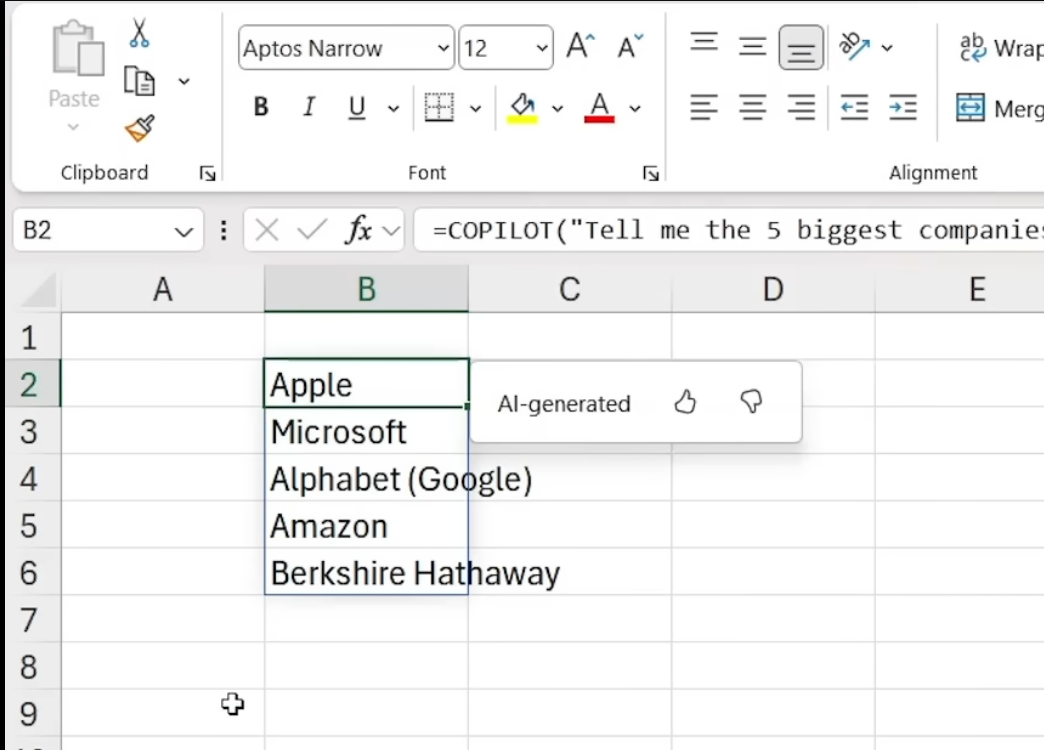The image size is (1044, 750).
Task: Decrease indent icon
Action: pyautogui.click(x=854, y=107)
